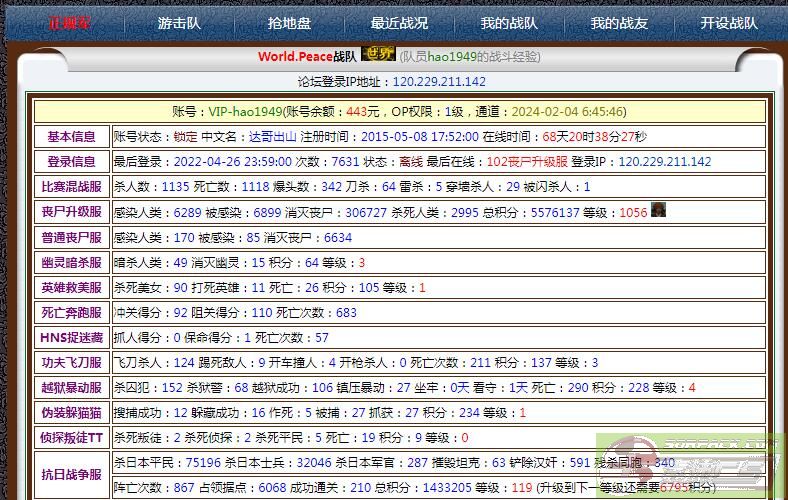
Task: Switch to the 抢地盘 tab
Action: [x=290, y=23]
